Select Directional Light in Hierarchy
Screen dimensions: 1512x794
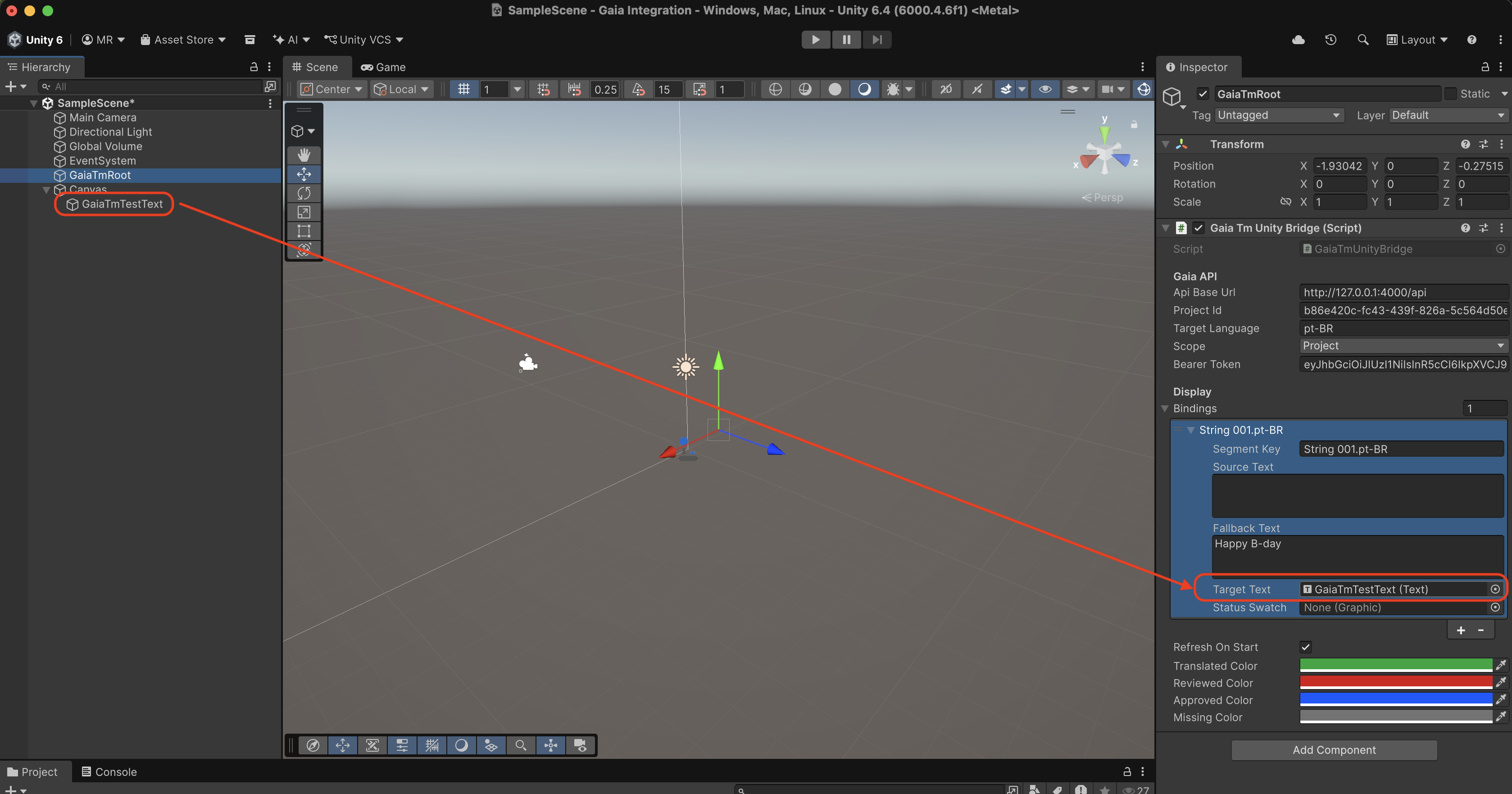[x=110, y=132]
